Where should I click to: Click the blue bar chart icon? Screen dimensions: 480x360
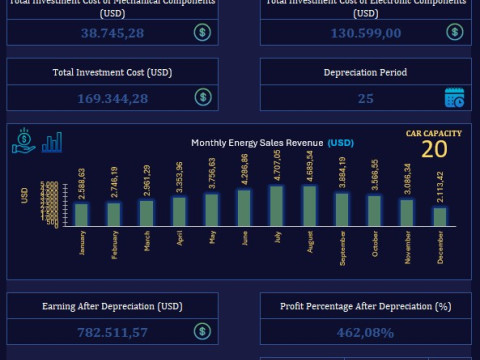pyautogui.click(x=52, y=142)
